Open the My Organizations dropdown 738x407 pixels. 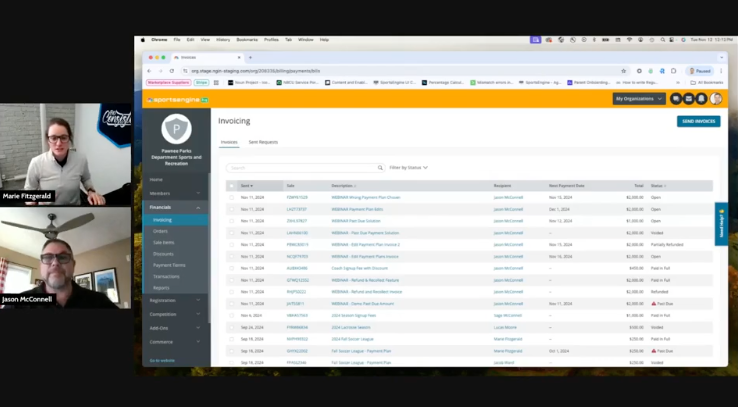[639, 99]
